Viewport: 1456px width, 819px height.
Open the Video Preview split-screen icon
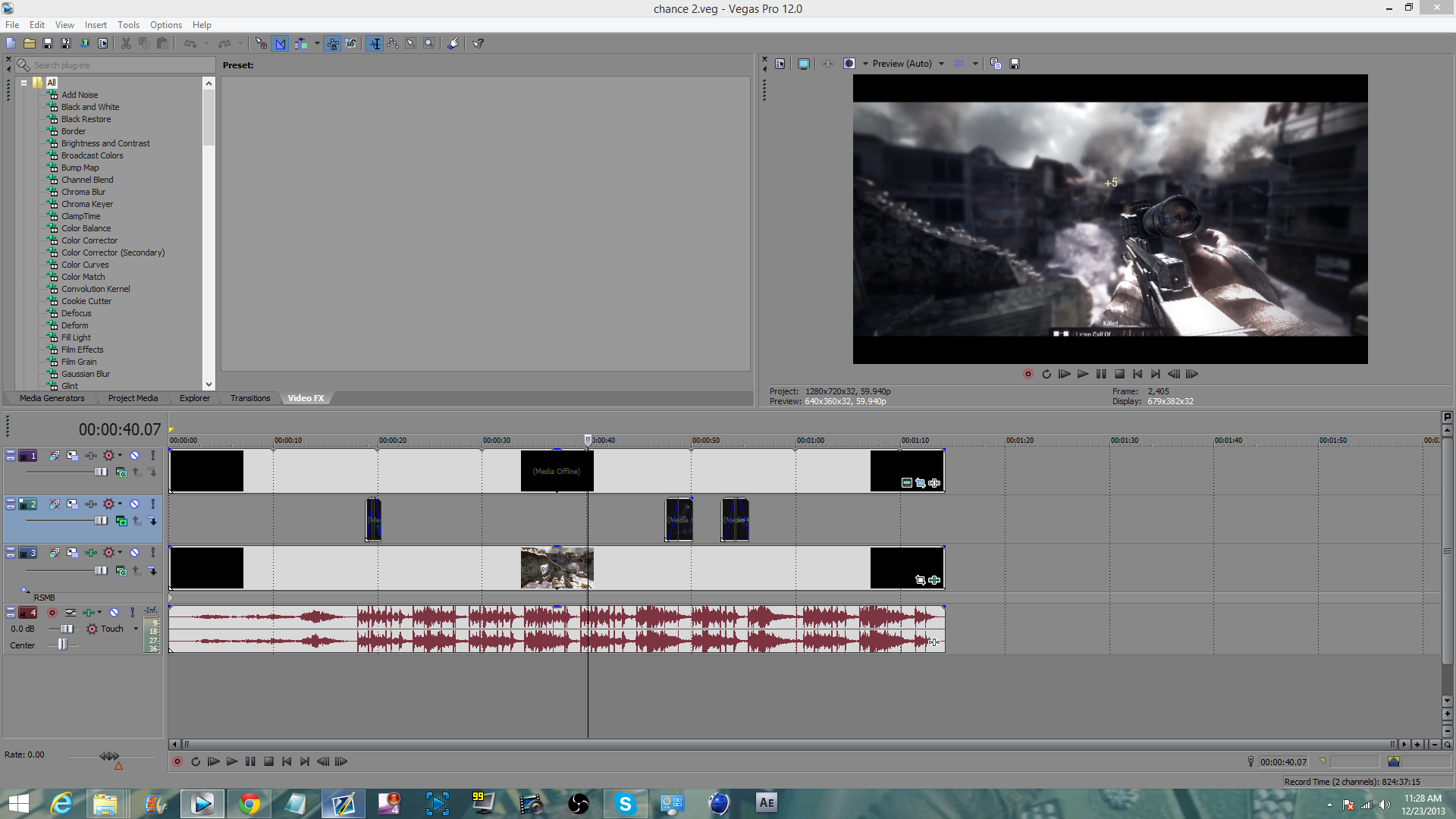pyautogui.click(x=849, y=64)
